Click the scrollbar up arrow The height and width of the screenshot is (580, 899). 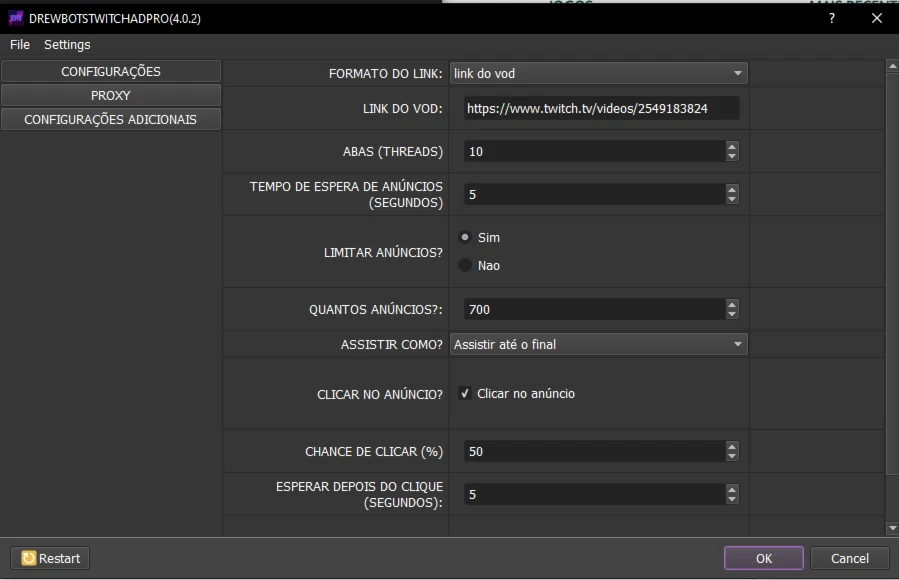tap(892, 66)
